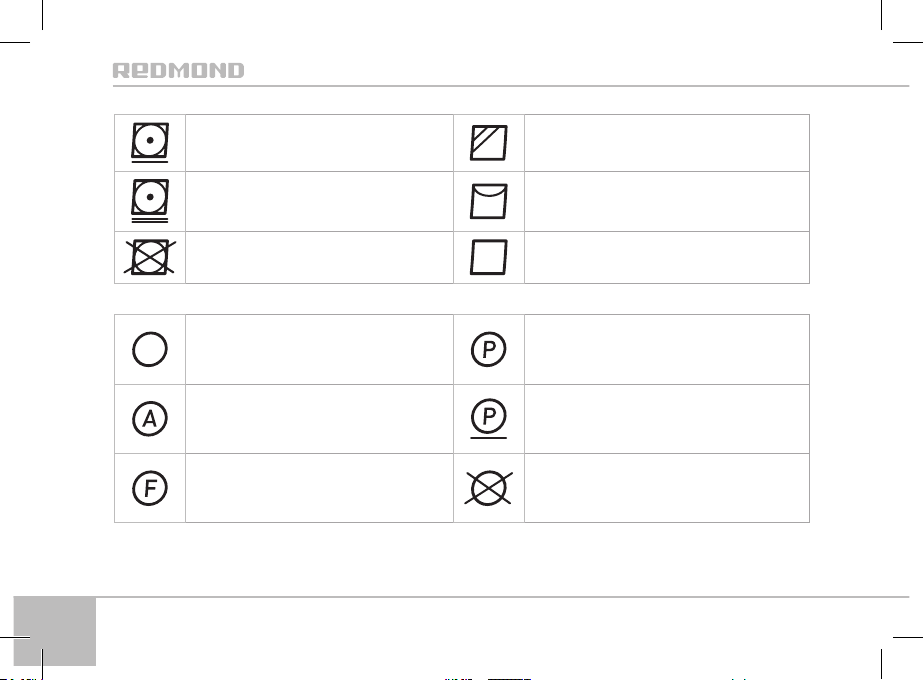
Task: Click the empty circle dry-clean symbol
Action: click(x=150, y=349)
